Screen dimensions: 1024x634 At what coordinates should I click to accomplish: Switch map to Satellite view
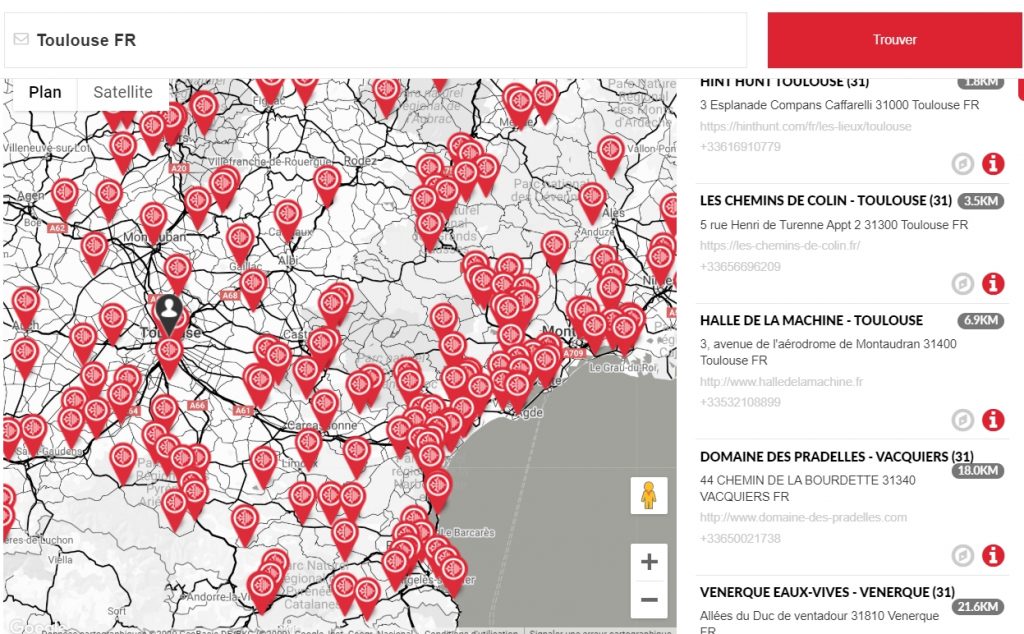(x=123, y=92)
